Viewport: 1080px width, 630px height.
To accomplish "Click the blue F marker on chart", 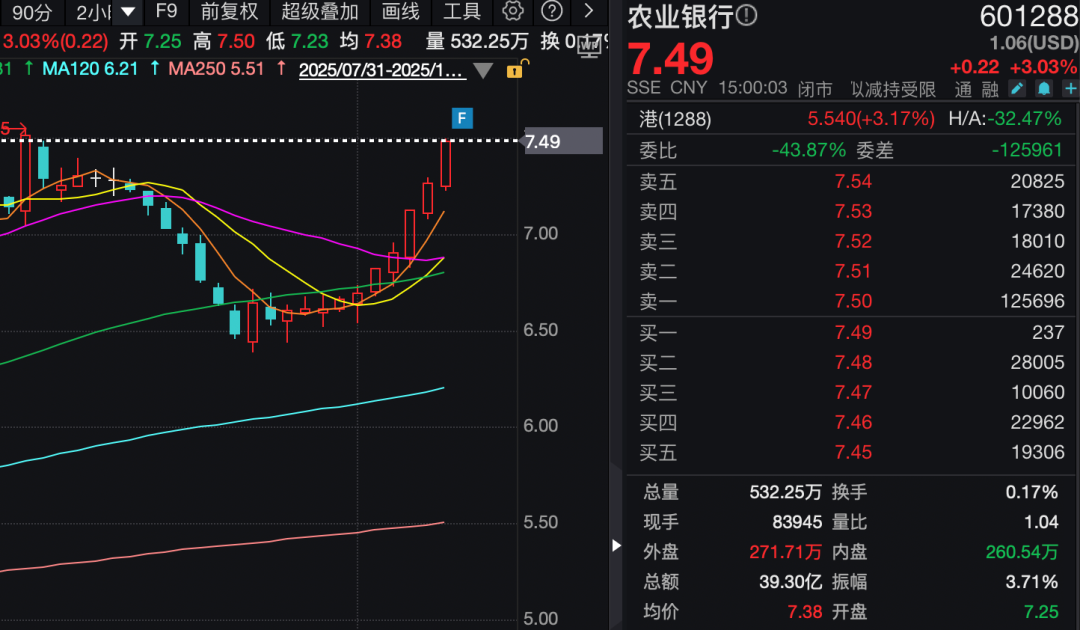I will click(462, 118).
